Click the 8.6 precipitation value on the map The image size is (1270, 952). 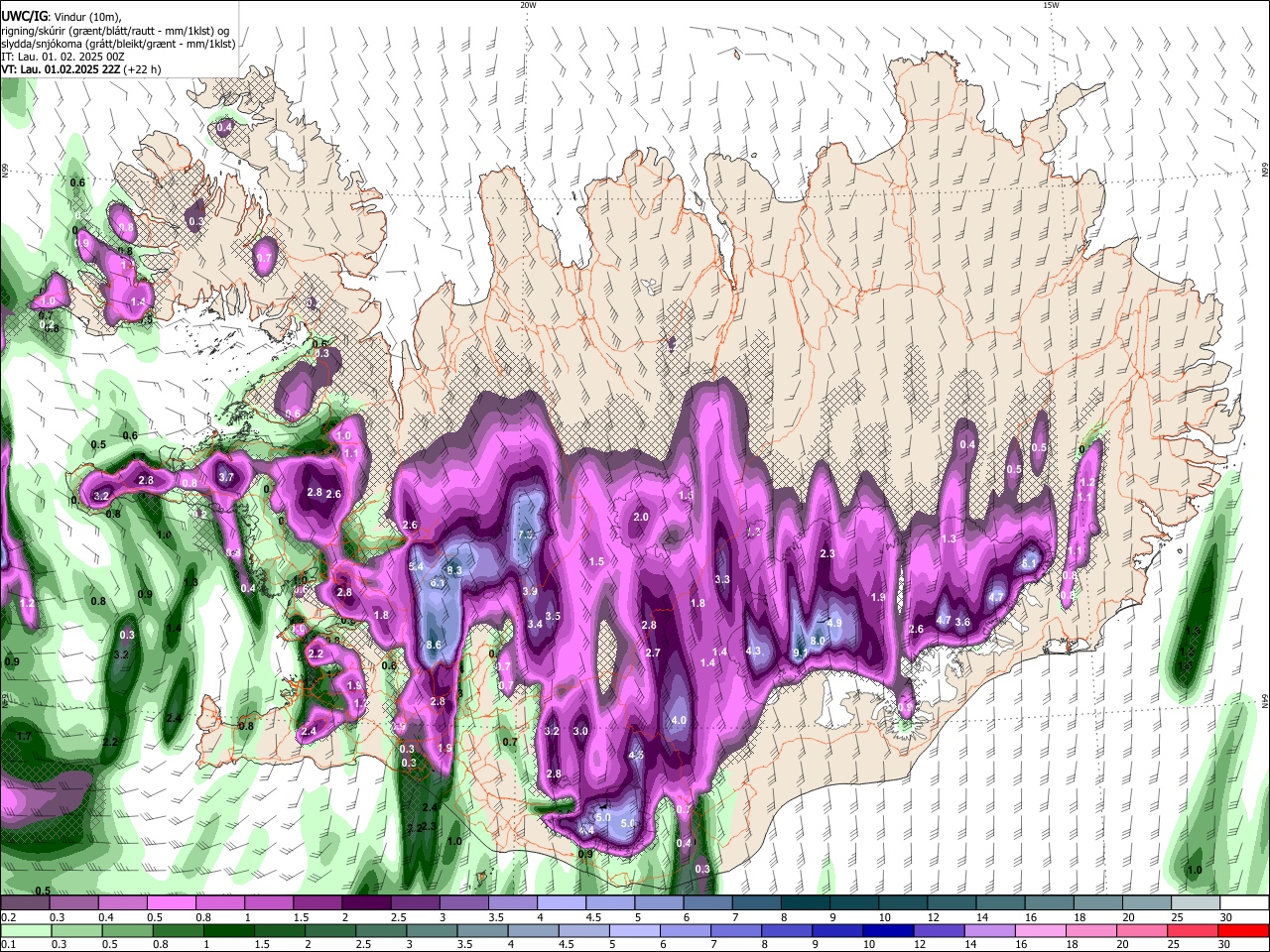[434, 645]
